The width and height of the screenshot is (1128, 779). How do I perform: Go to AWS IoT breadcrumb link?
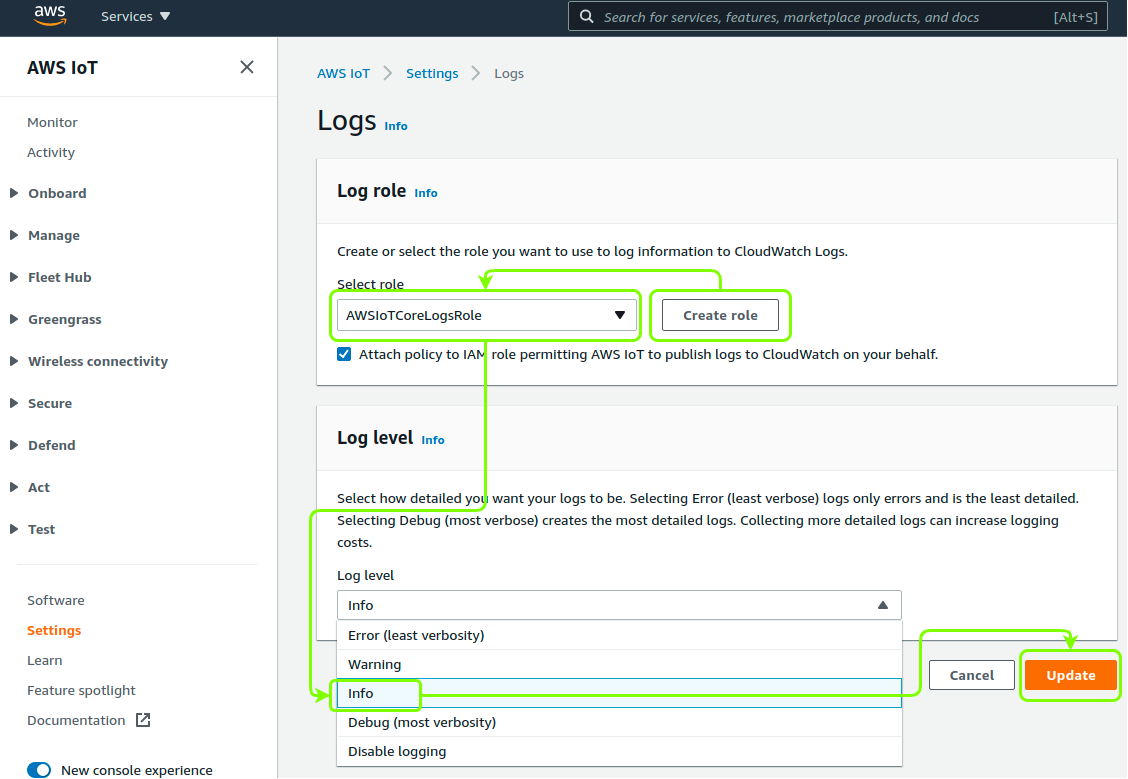343,73
